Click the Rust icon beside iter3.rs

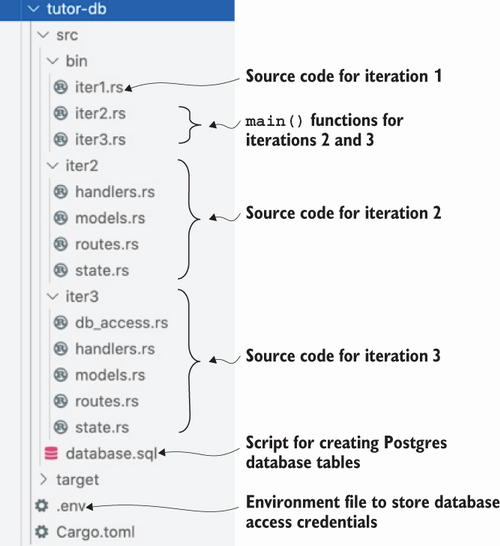tap(61, 139)
